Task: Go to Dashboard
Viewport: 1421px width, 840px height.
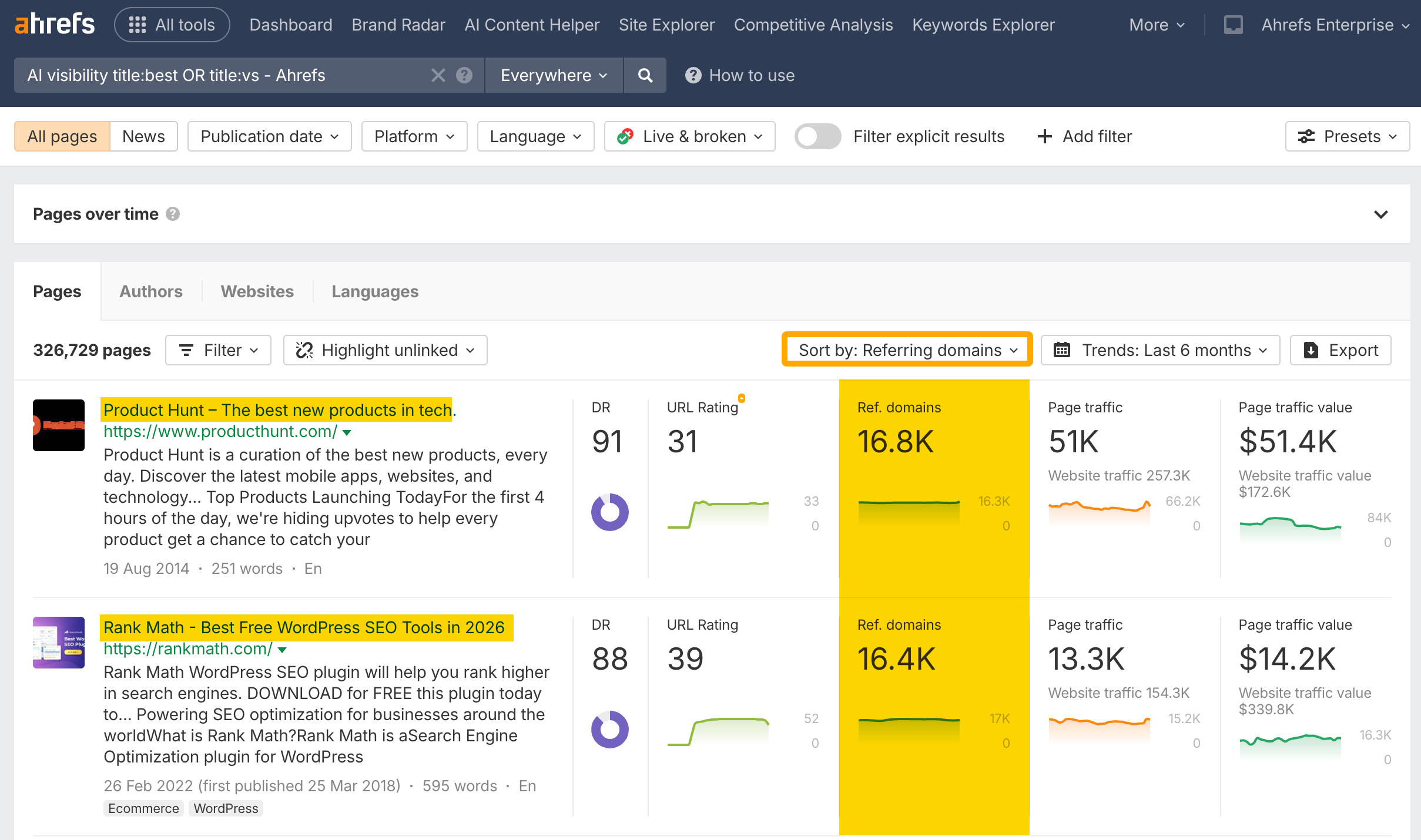Action: 291,25
